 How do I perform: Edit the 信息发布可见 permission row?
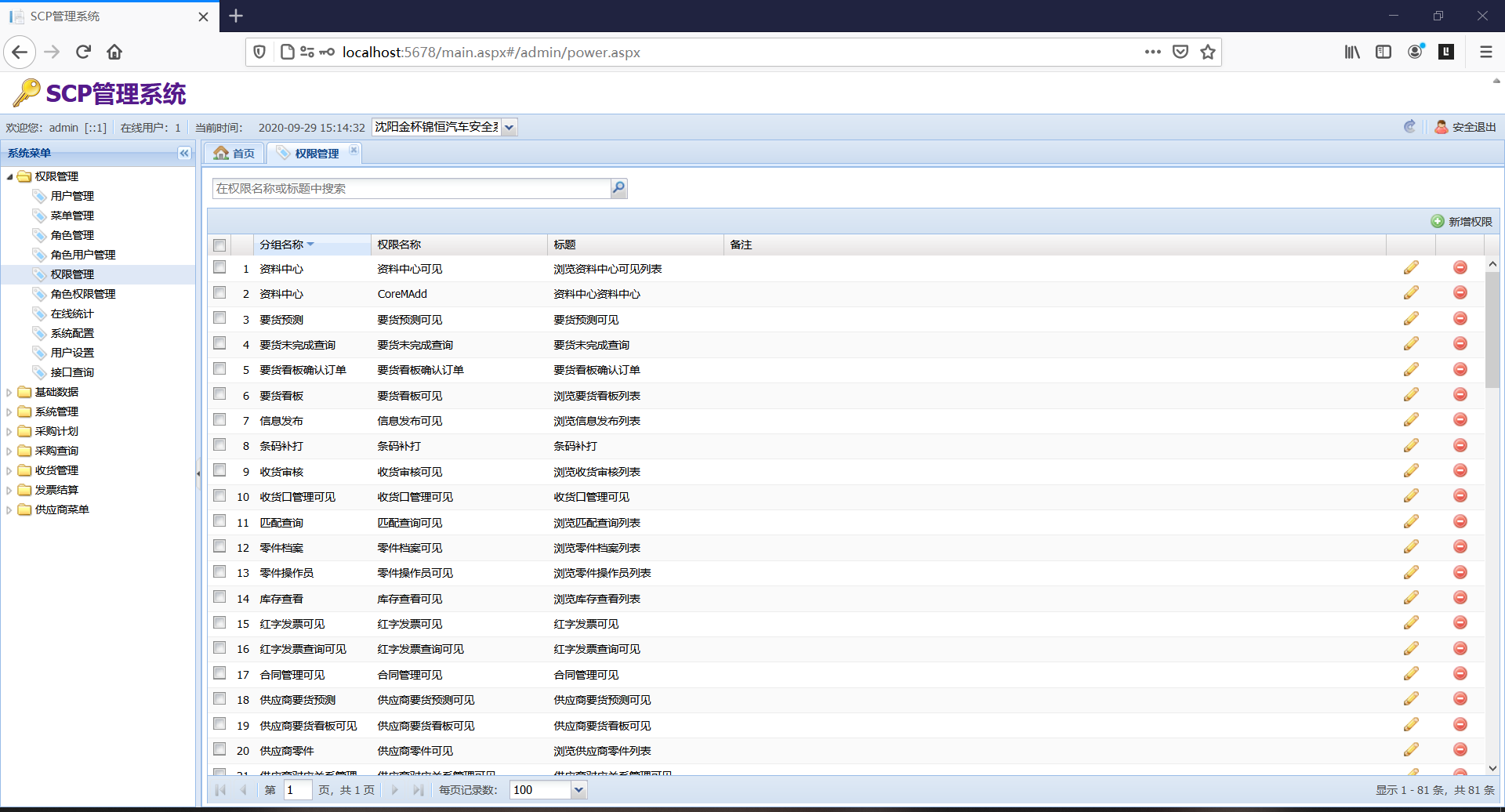[1411, 420]
